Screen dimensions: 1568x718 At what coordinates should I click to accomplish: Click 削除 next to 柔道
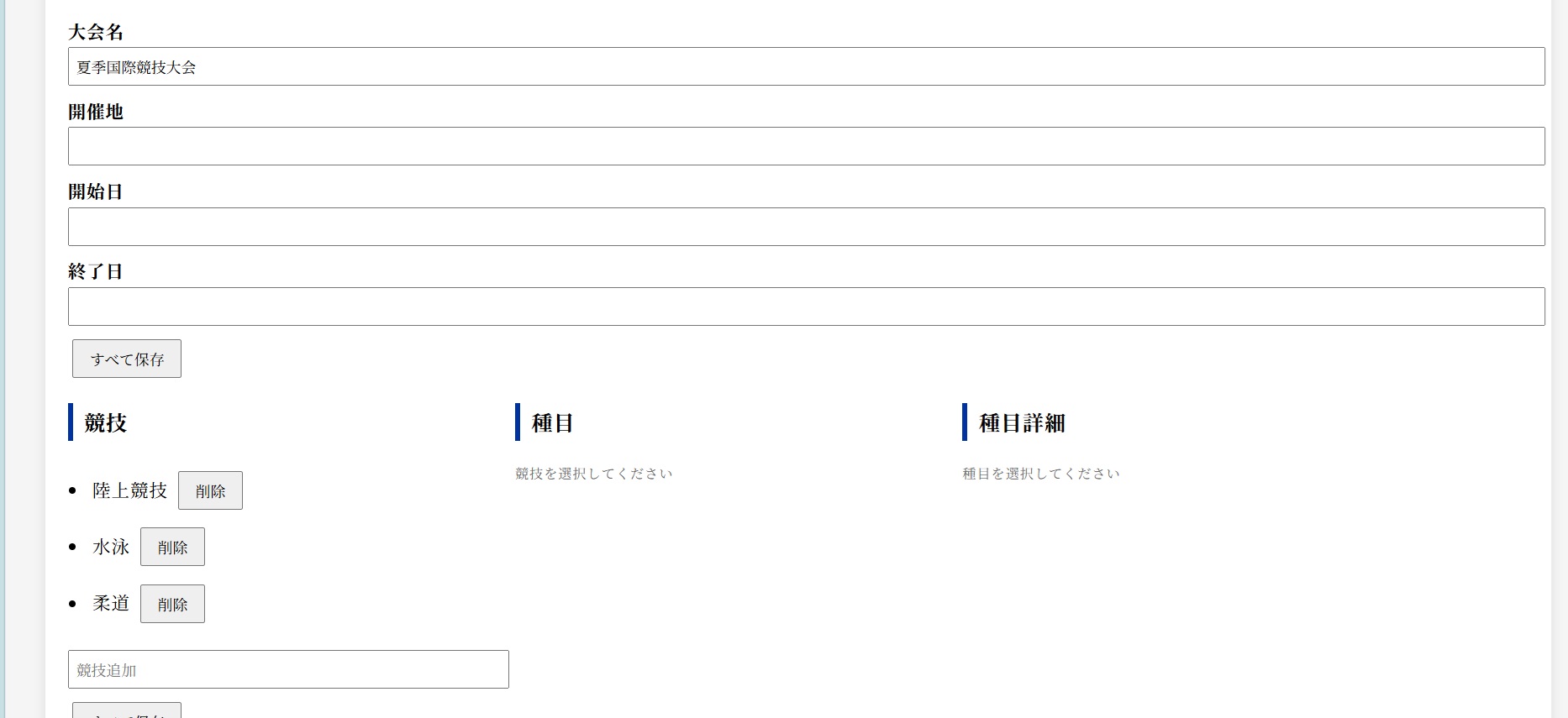[172, 604]
